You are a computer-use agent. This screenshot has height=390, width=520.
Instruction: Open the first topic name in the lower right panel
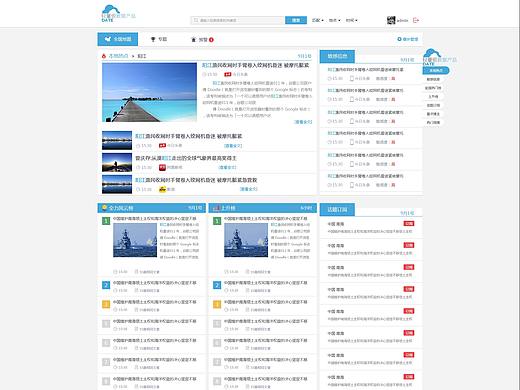(336, 224)
